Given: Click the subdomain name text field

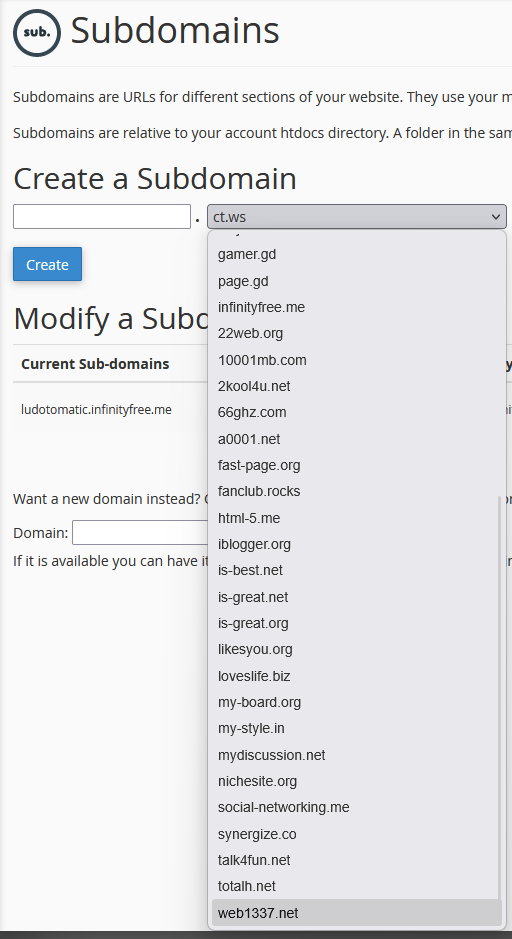Looking at the screenshot, I should 102,217.
